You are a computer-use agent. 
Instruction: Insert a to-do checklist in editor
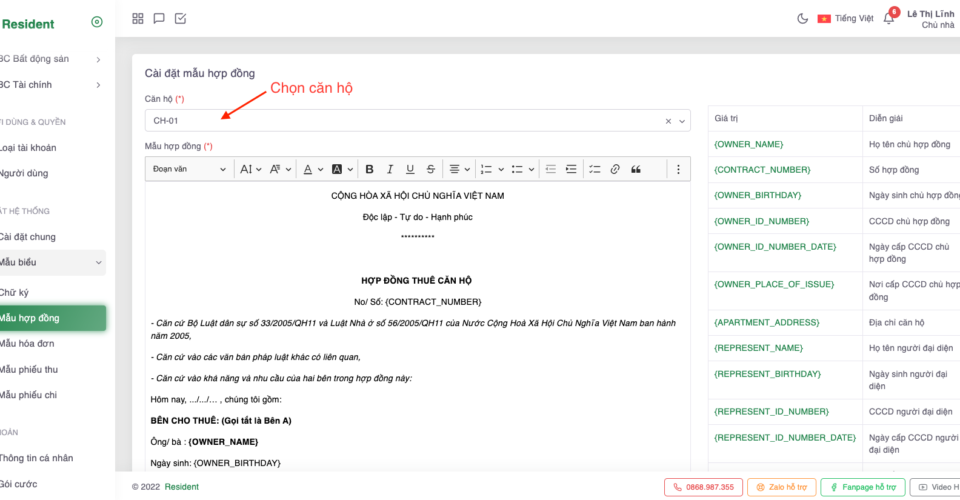click(594, 169)
